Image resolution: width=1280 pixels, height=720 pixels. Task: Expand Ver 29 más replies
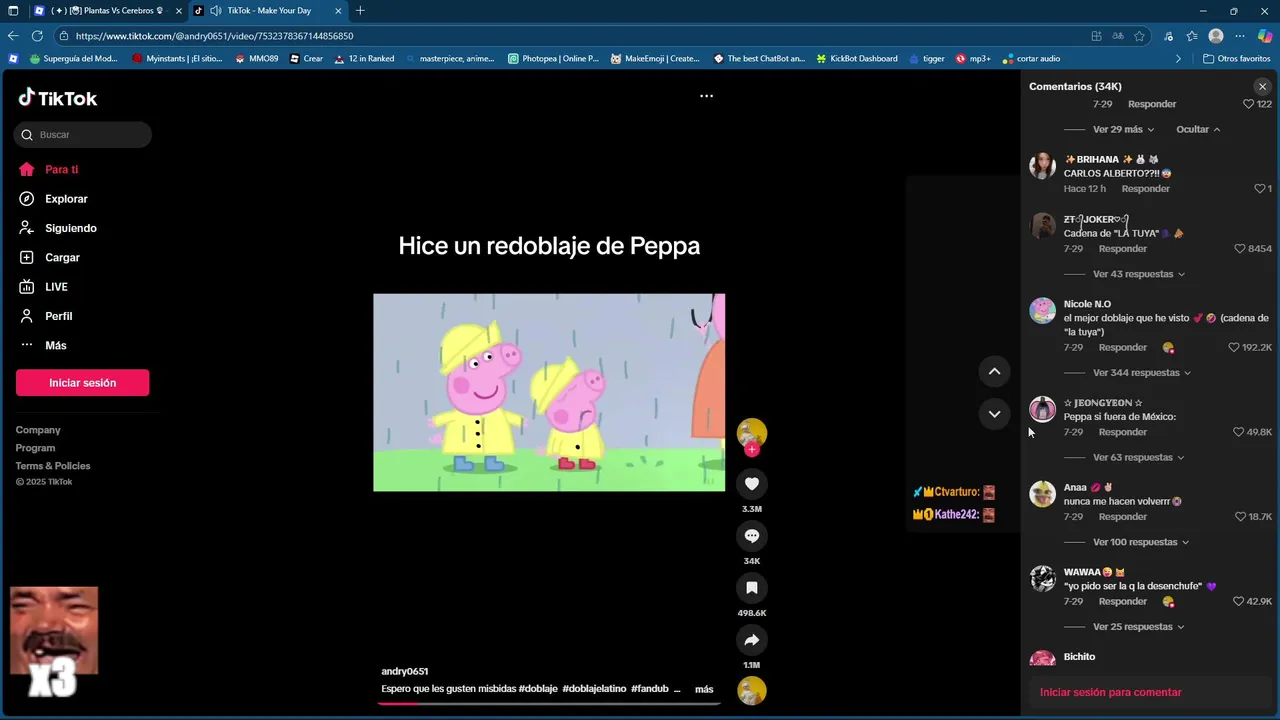[x=1123, y=129]
